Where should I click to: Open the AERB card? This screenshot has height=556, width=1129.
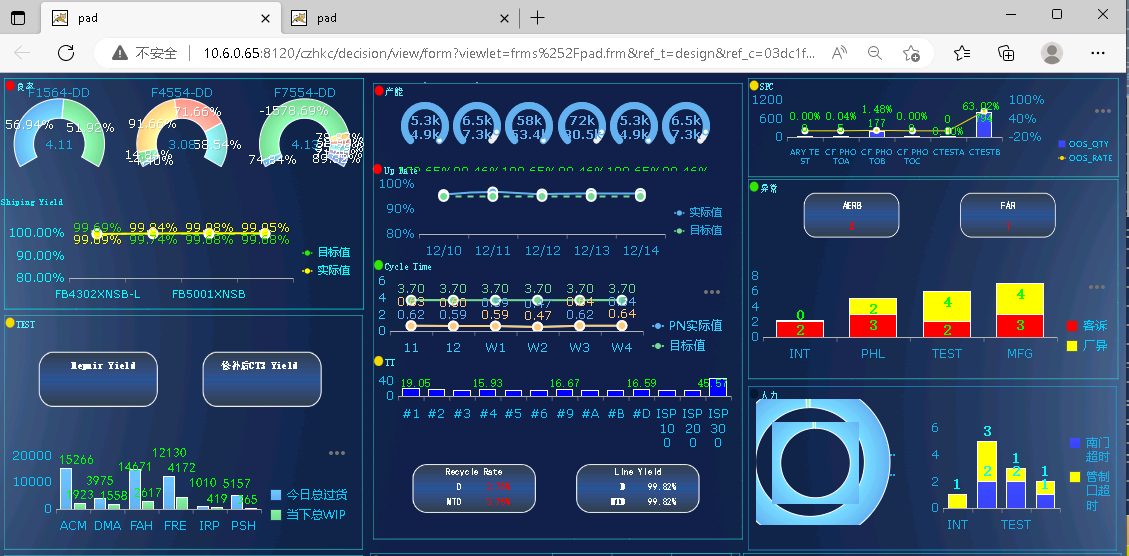pos(852,215)
